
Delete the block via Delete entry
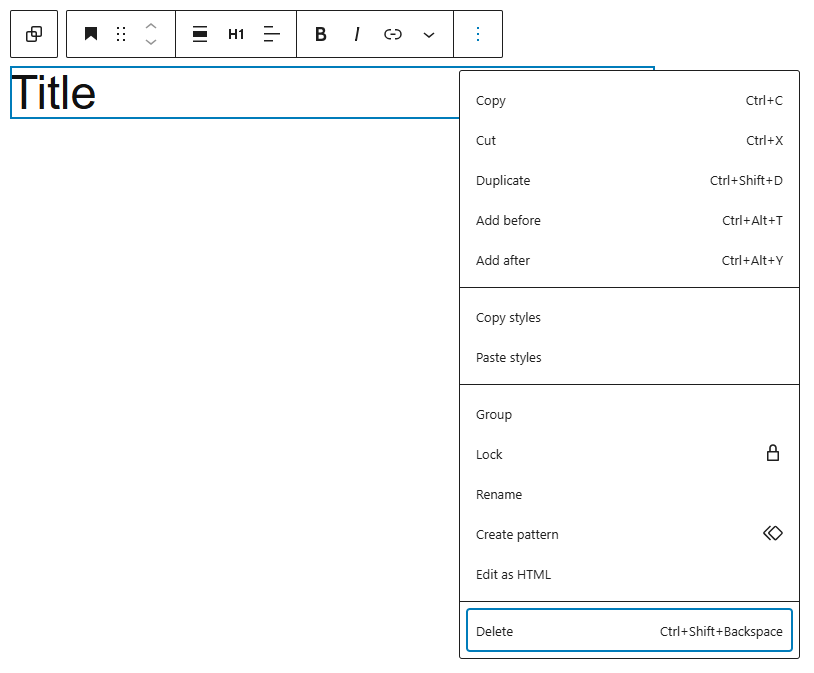(629, 630)
